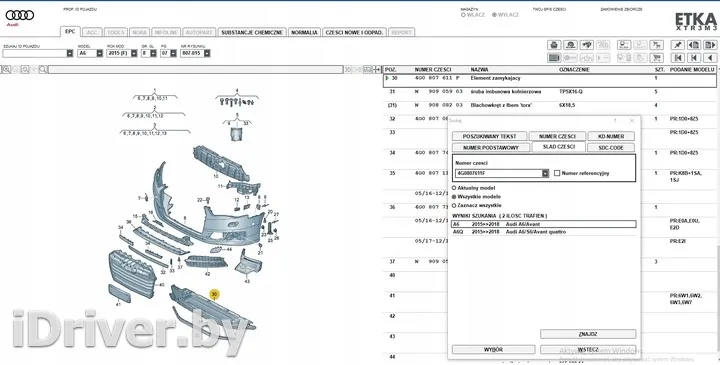720x365 pixels.
Task: Open the Nr rysunku 807-015 dropdown
Action: coord(207,53)
